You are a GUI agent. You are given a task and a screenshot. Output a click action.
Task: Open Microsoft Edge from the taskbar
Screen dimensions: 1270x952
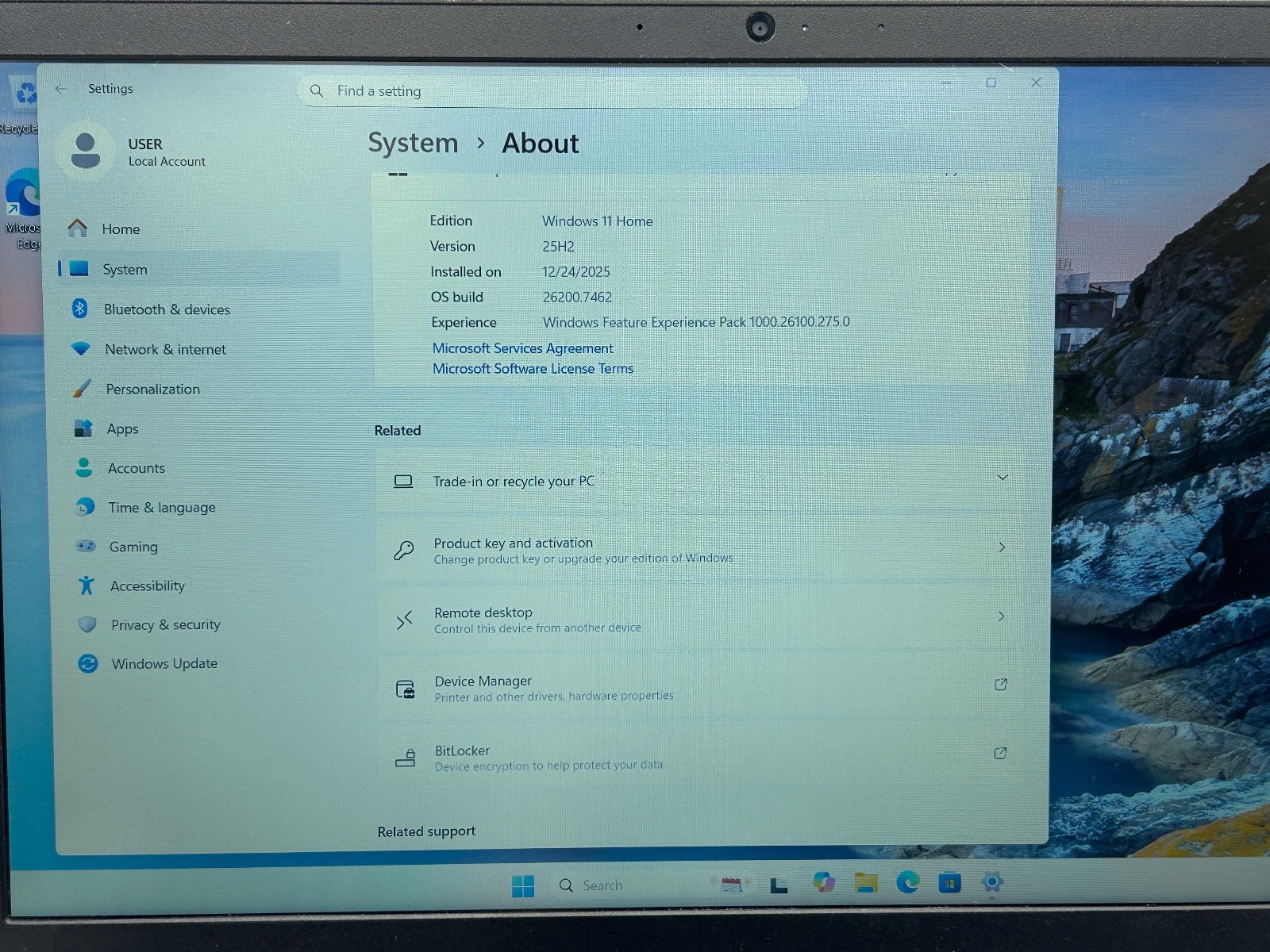[908, 882]
